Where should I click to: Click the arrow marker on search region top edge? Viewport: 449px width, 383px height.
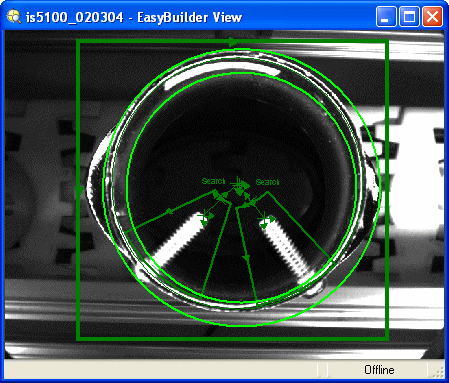pyautogui.click(x=233, y=42)
